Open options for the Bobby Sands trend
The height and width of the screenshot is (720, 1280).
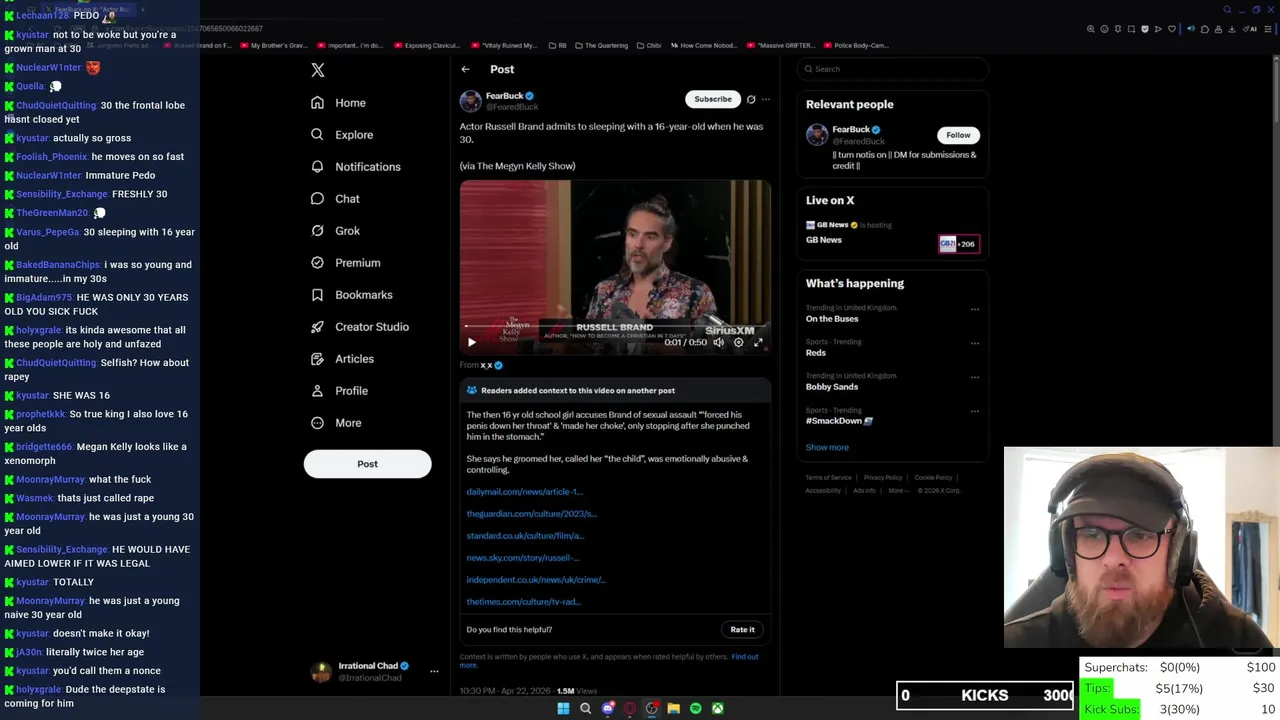coord(975,377)
